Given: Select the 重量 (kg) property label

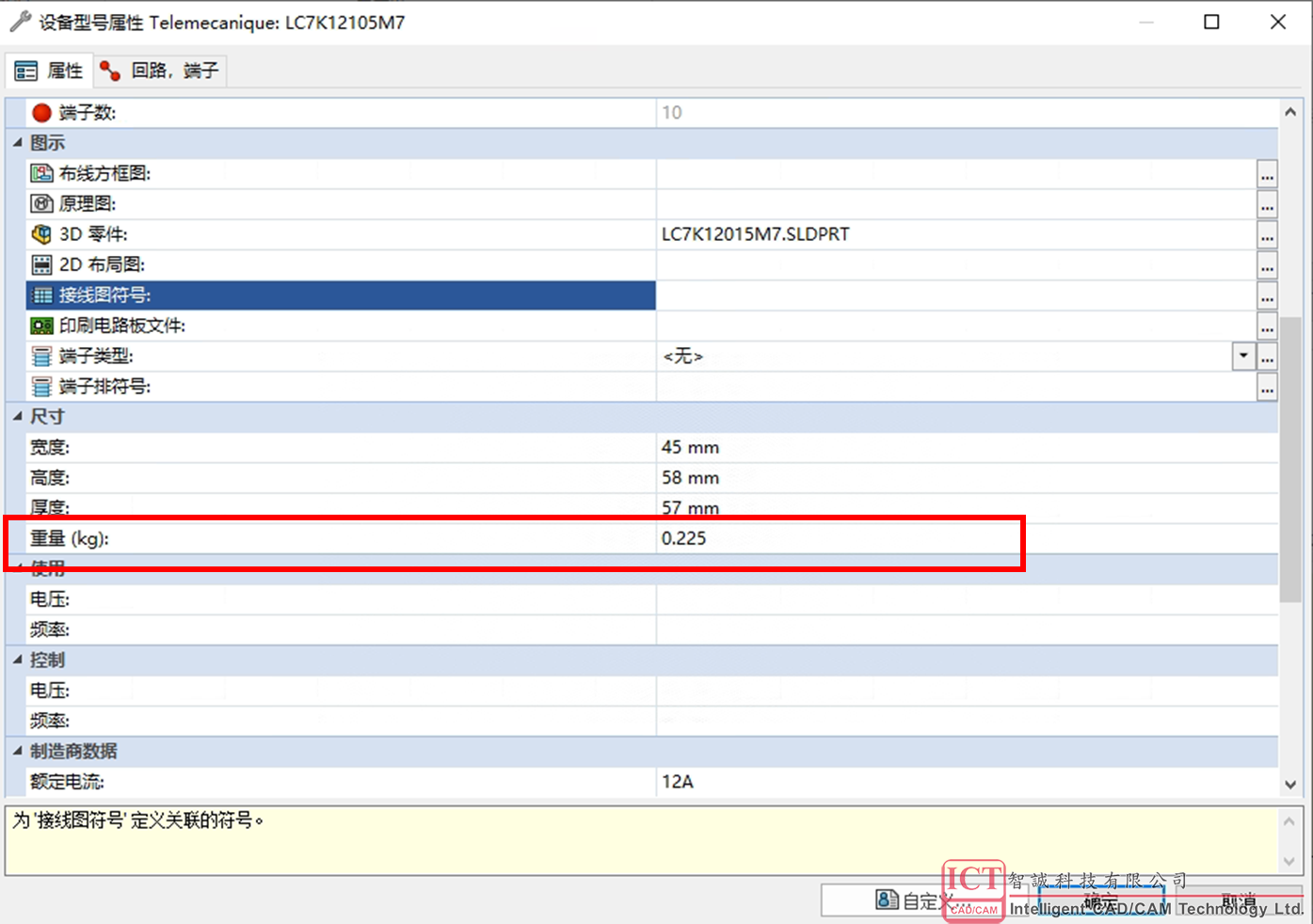Looking at the screenshot, I should 70,538.
